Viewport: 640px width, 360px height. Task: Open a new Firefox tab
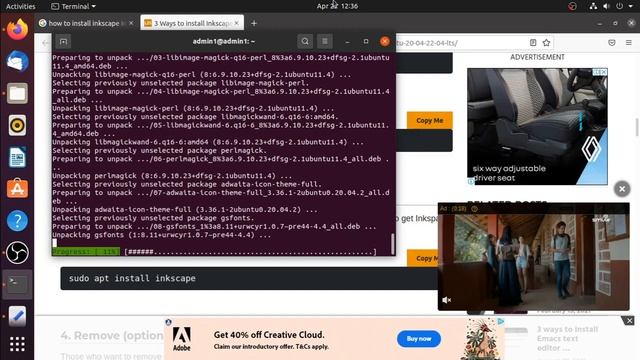[254, 23]
